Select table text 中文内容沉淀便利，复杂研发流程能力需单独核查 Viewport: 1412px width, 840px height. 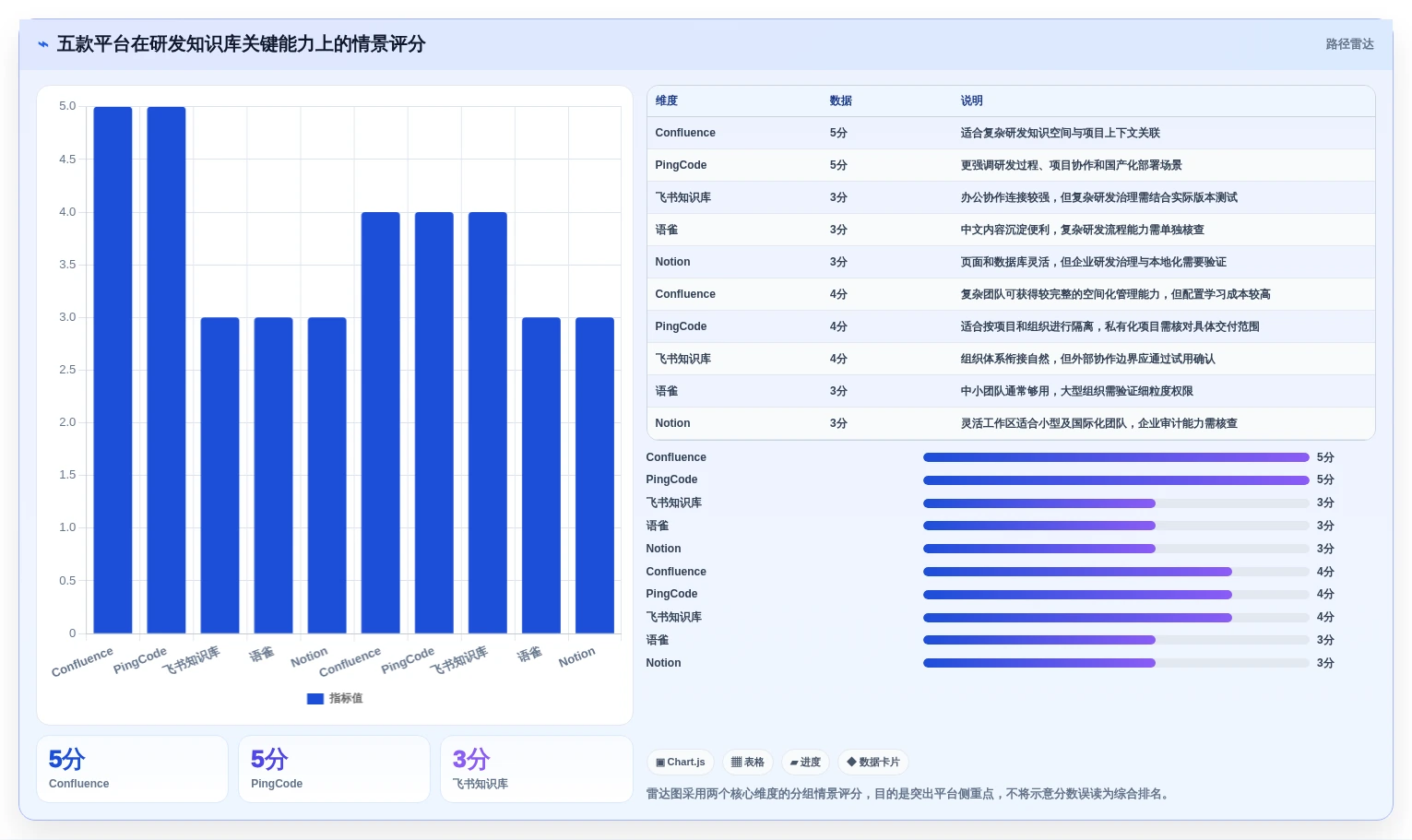coord(1083,230)
